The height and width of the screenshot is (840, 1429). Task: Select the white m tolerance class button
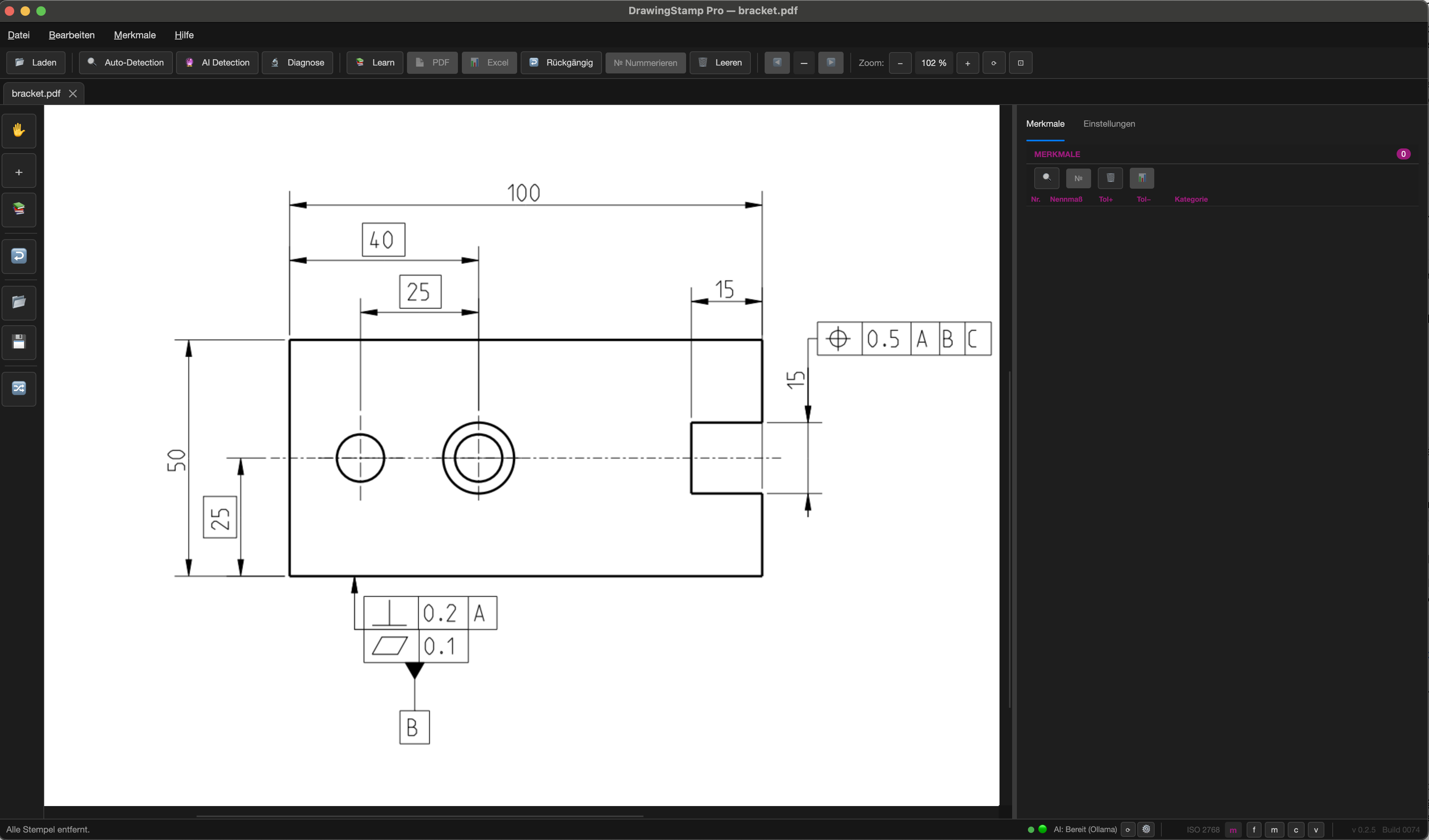point(1274,830)
